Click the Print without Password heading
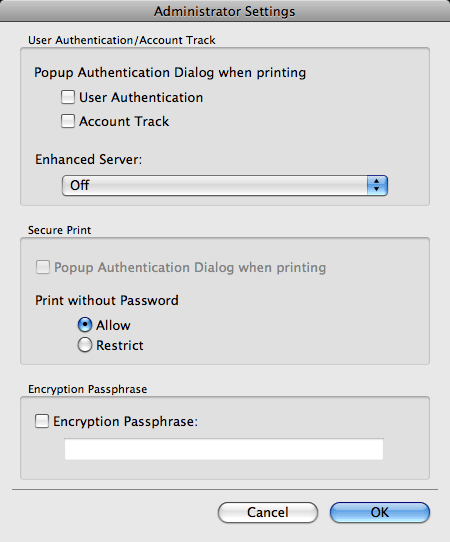The image size is (450, 542). tap(107, 300)
